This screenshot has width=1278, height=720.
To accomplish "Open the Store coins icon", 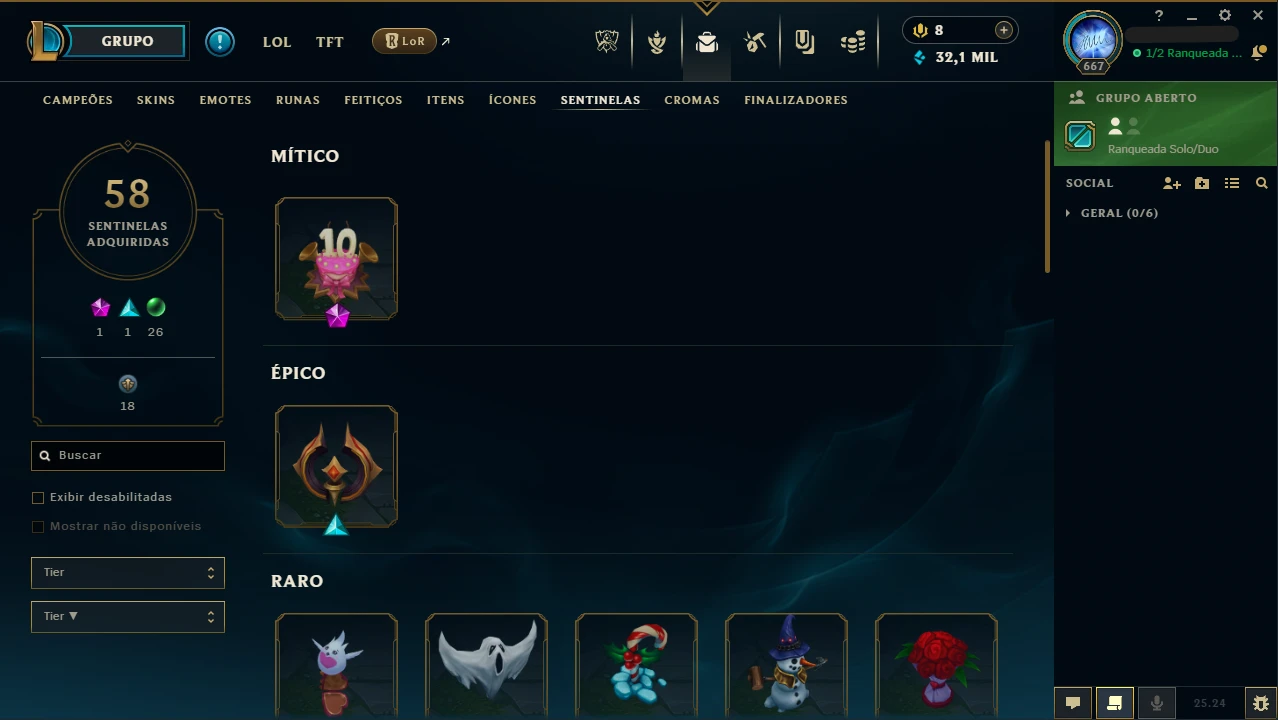I will 853,41.
